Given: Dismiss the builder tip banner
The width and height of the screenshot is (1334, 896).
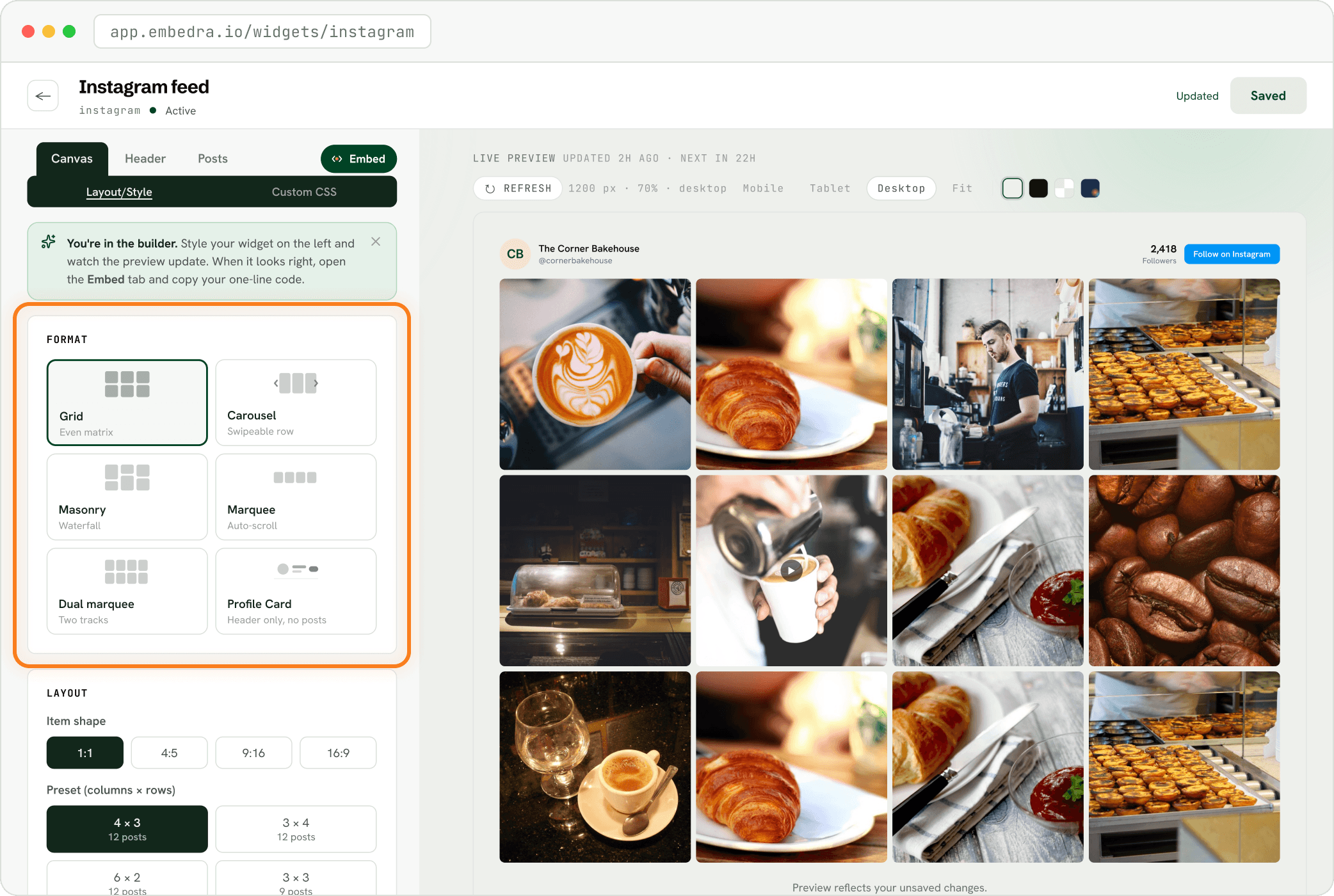Looking at the screenshot, I should [x=376, y=241].
